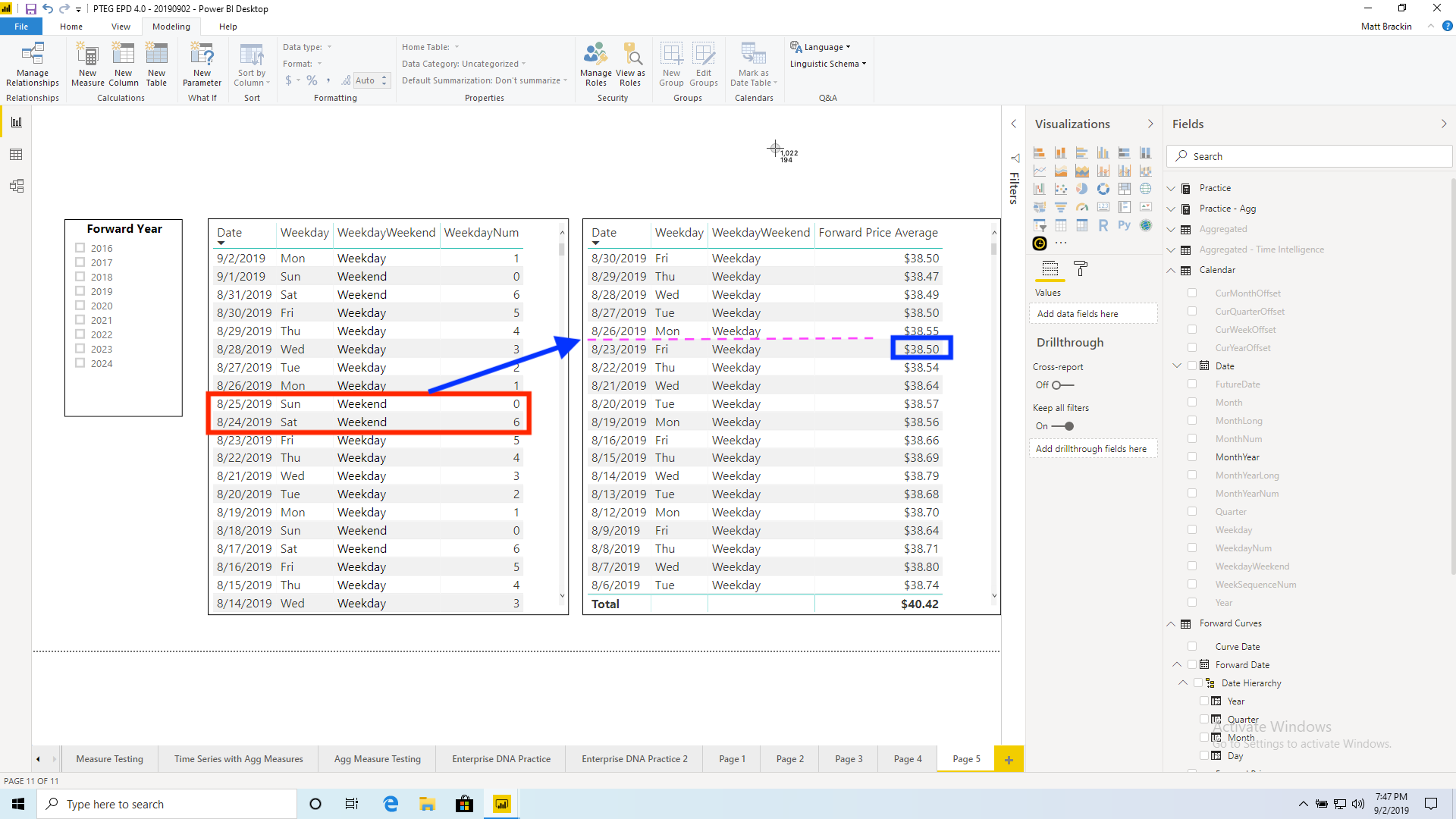This screenshot has width=1456, height=819.
Task: Toggle the Keep all filters switch
Action: (1063, 426)
